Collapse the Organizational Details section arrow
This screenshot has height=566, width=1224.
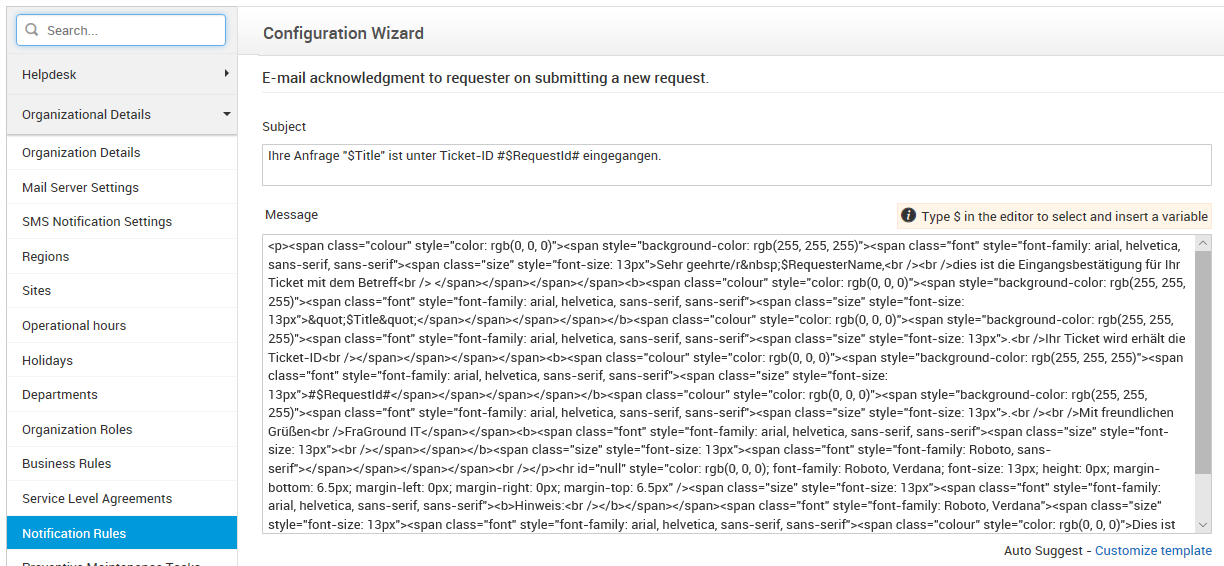[227, 114]
